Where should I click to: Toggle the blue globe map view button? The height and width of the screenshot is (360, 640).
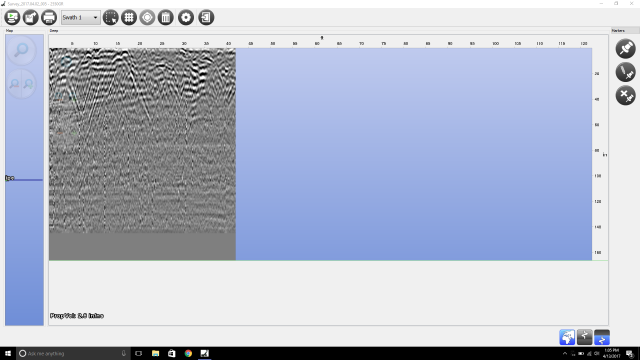[567, 337]
